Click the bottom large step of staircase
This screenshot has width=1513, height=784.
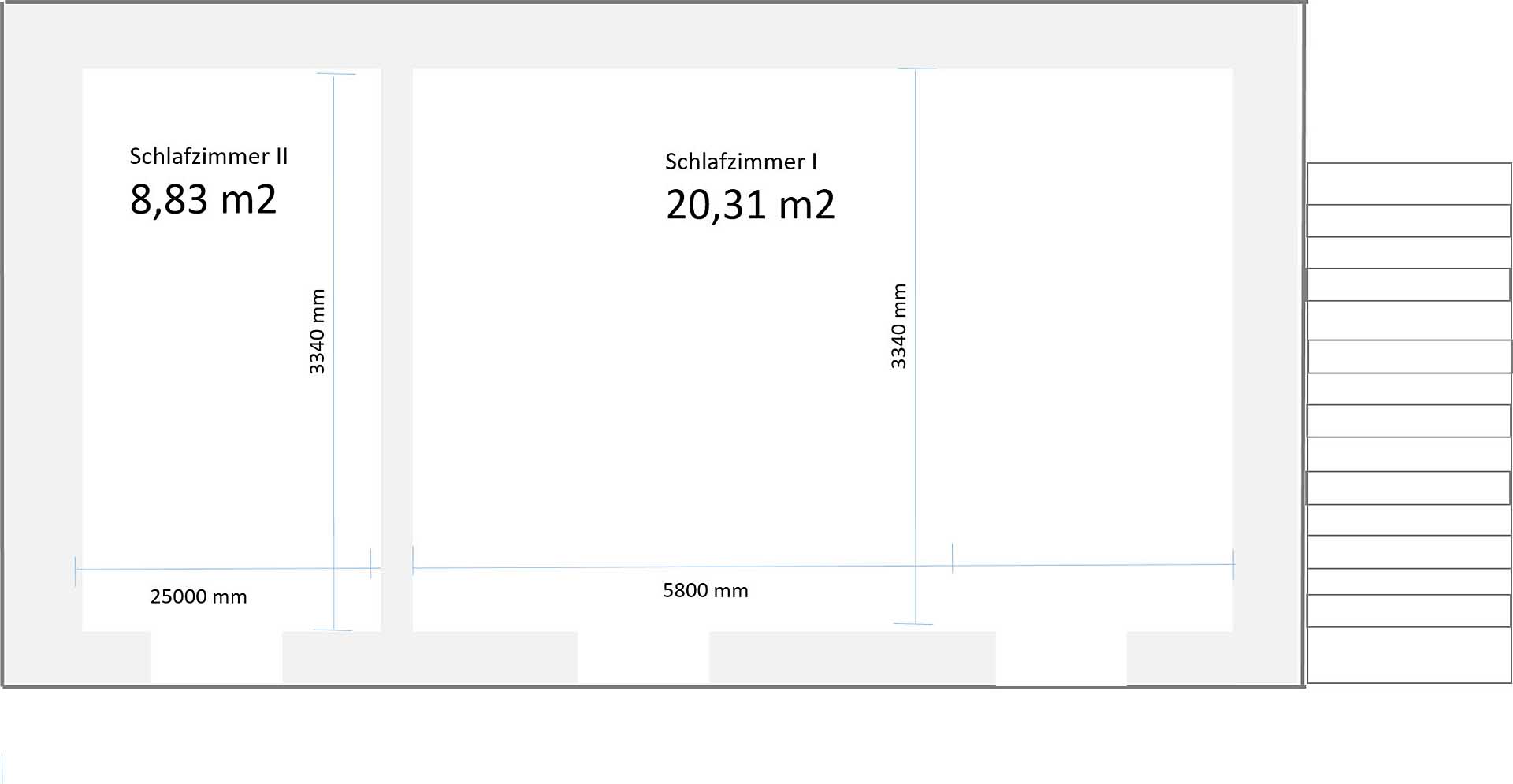[1408, 655]
